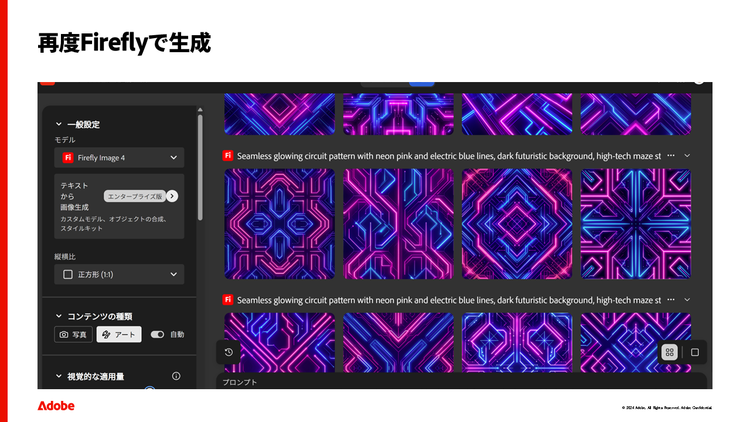The image size is (750, 422).
Task: Click the settings panel vertical scrollbar
Action: [200, 167]
